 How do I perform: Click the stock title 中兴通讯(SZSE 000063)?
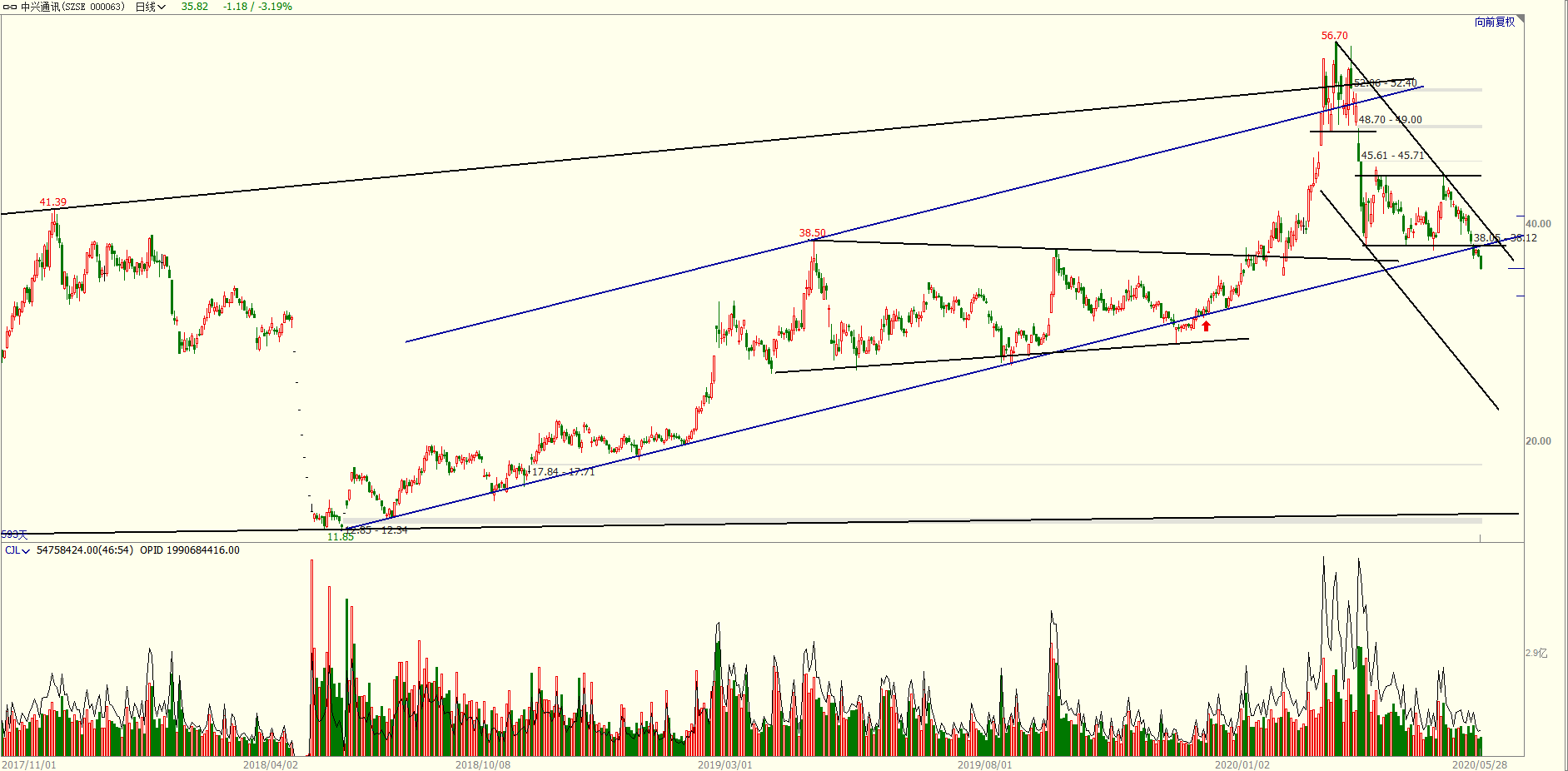[73, 7]
